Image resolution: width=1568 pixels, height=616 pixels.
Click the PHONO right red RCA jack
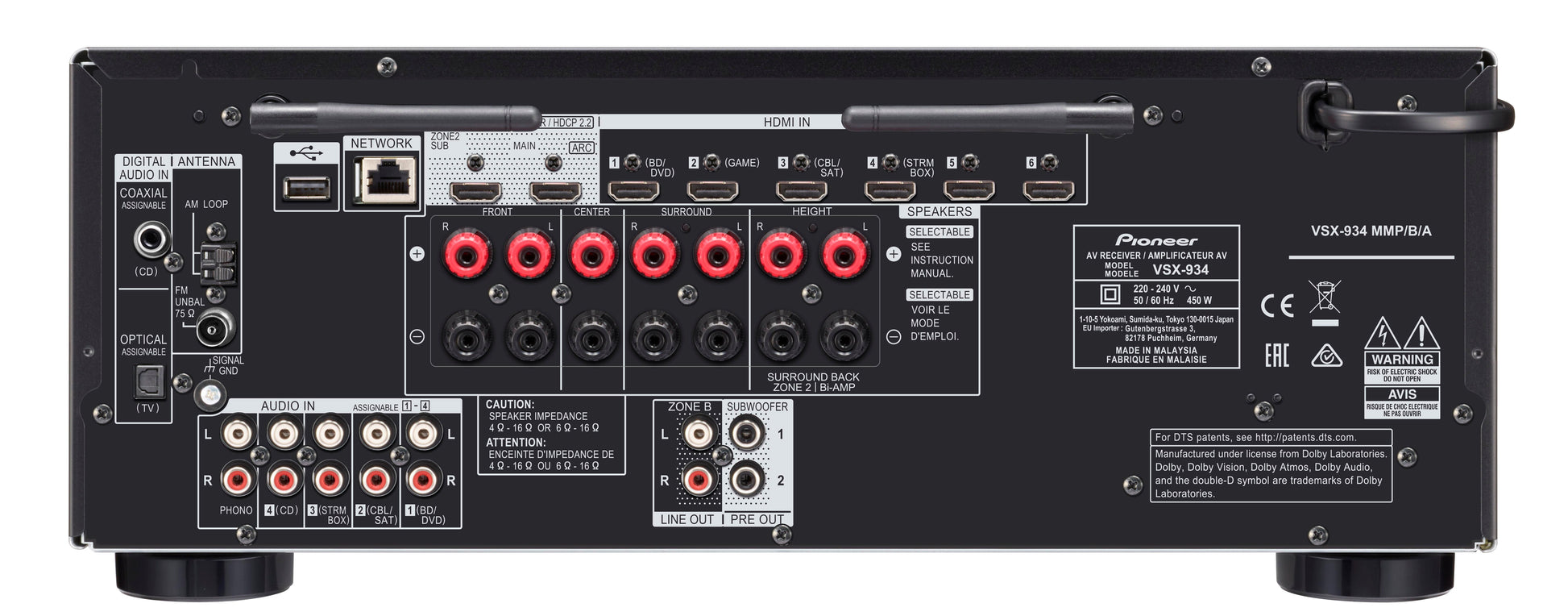(x=238, y=481)
